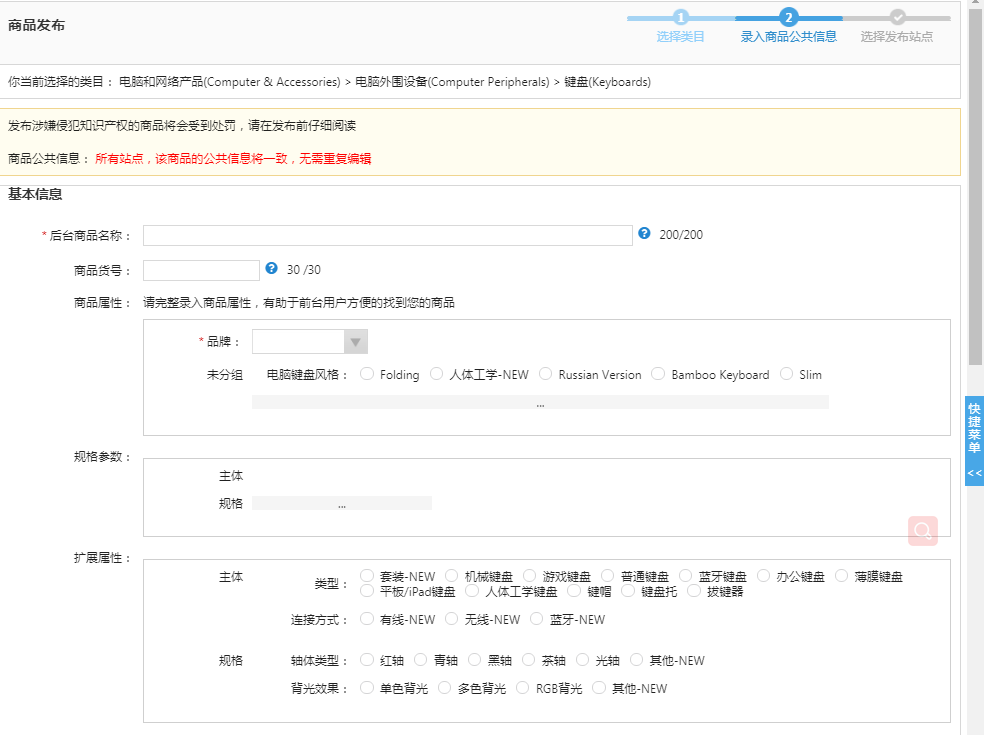The image size is (988, 735).
Task: Expand more 电脑键盘风格 options bar
Action: point(540,402)
